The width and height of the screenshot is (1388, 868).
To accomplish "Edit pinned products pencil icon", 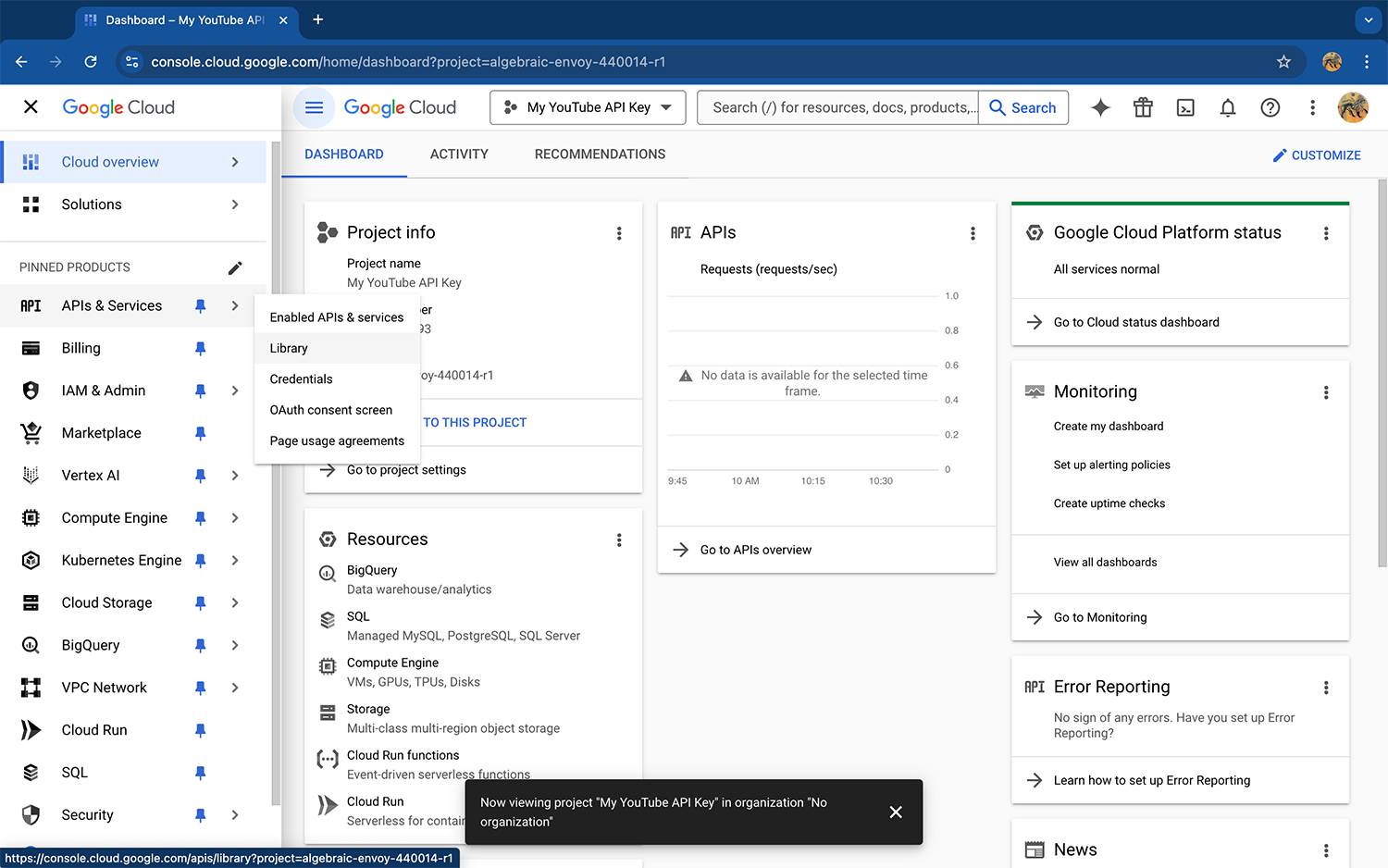I will pyautogui.click(x=235, y=267).
